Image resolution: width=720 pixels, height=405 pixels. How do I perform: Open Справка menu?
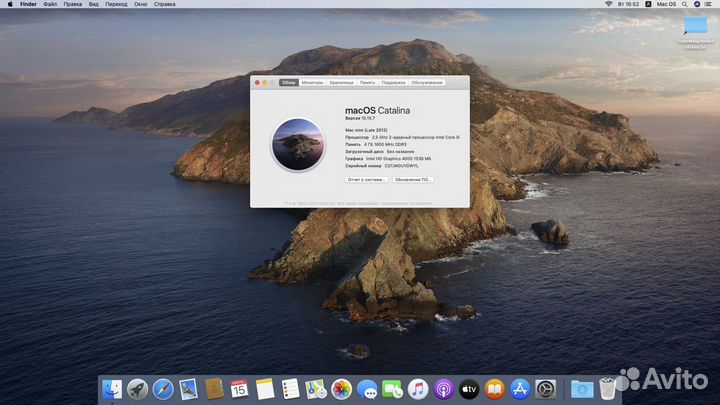point(164,4)
